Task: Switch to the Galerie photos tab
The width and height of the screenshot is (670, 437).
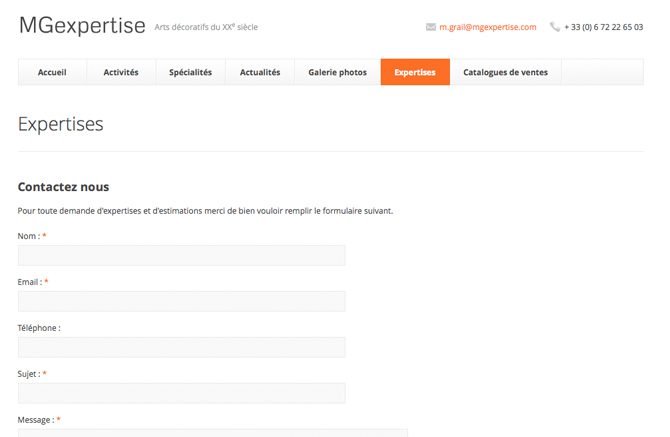Action: click(337, 72)
